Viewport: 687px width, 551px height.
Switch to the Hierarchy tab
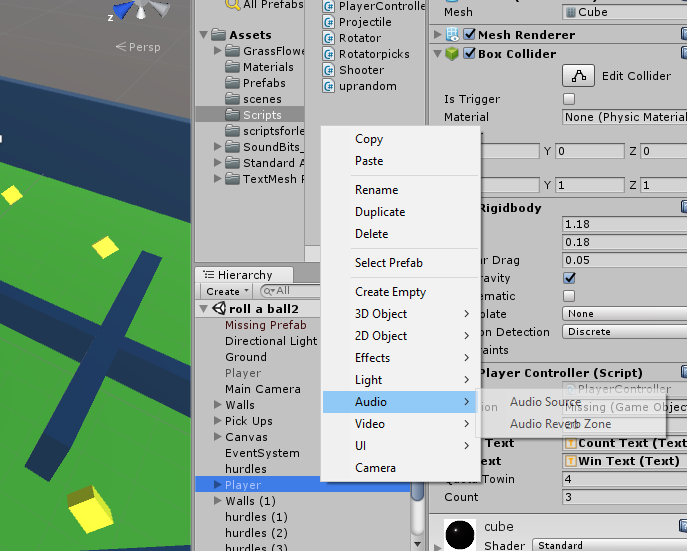click(x=244, y=275)
